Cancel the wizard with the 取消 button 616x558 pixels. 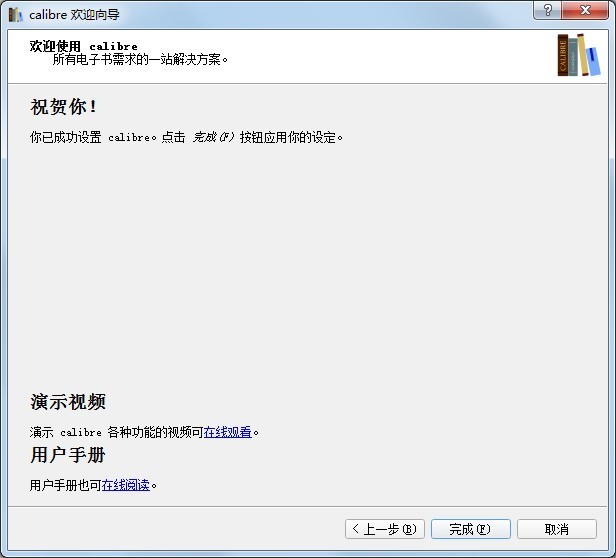pos(556,529)
